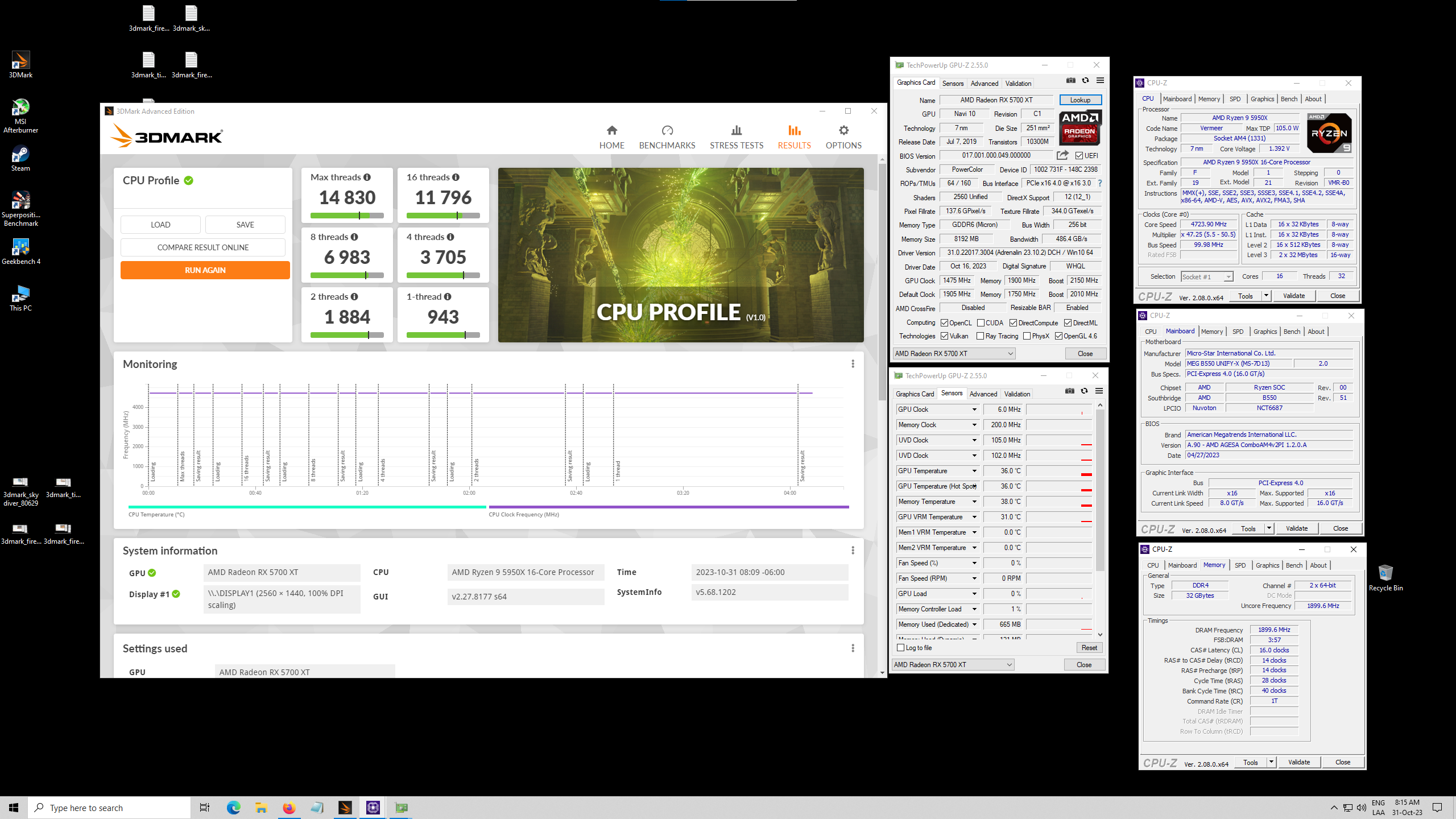This screenshot has height=819, width=1456.
Task: Select the Geekbench 4 desktop icon
Action: [x=21, y=251]
